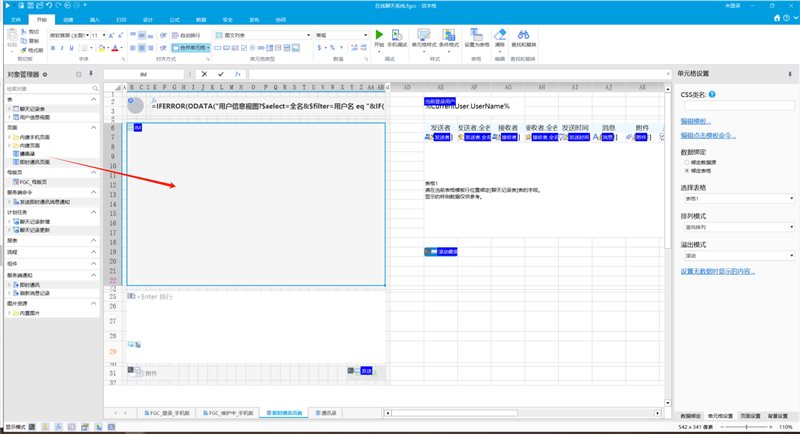Open the font name dropdown
The image size is (800, 434).
coord(87,35)
